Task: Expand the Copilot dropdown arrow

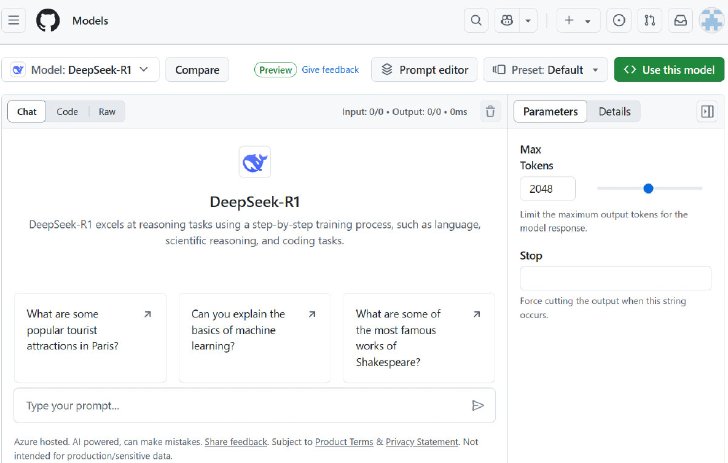Action: [528, 20]
